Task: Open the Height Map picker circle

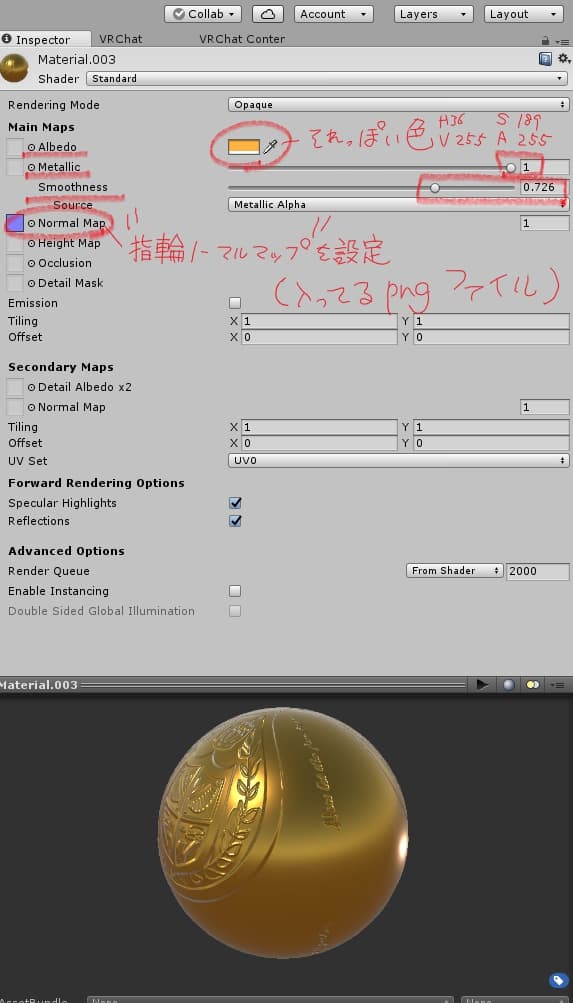Action: 31,244
